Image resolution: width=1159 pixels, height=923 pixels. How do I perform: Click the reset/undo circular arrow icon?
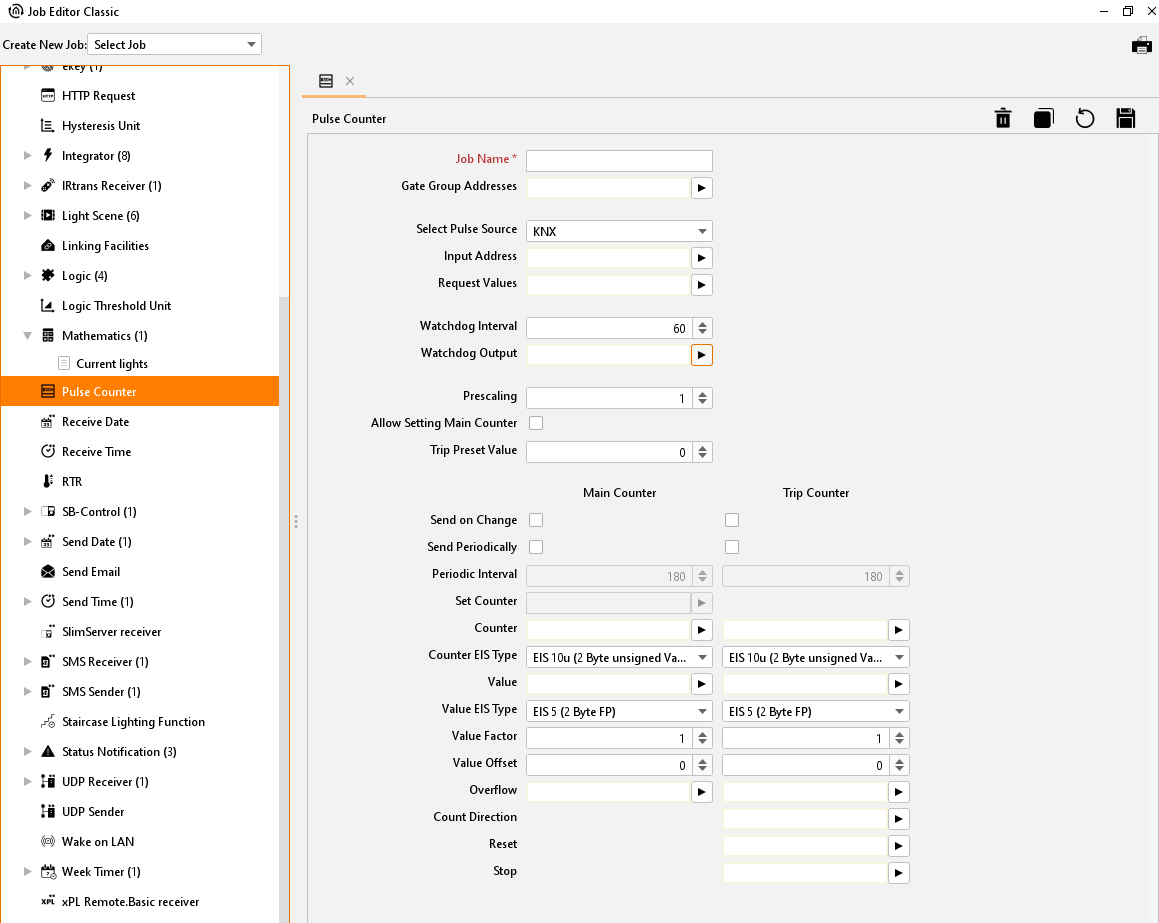pyautogui.click(x=1085, y=119)
